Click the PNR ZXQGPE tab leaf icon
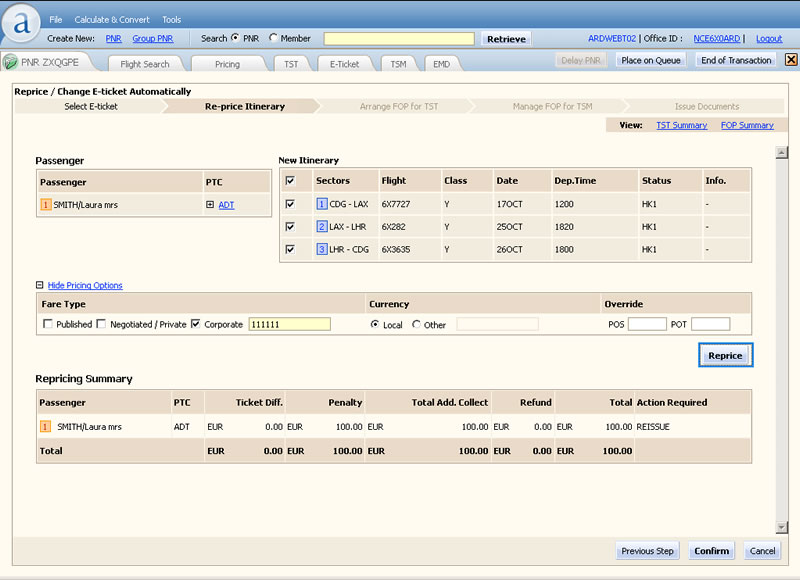The width and height of the screenshot is (800, 580). 11,62
